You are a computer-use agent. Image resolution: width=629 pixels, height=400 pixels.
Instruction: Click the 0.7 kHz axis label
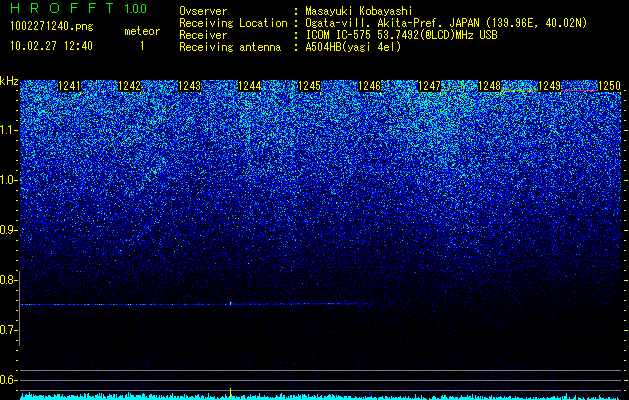(7, 330)
